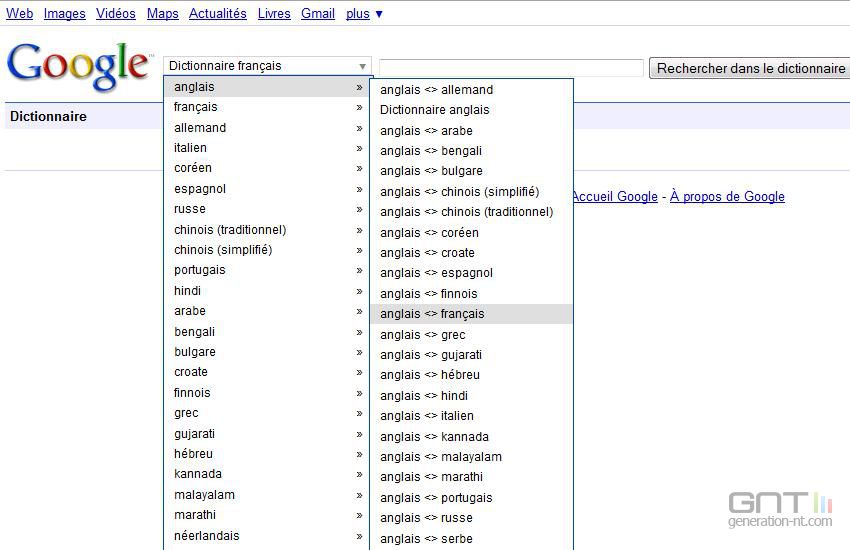
Task: Choose anglais <> russe option
Action: point(426,518)
